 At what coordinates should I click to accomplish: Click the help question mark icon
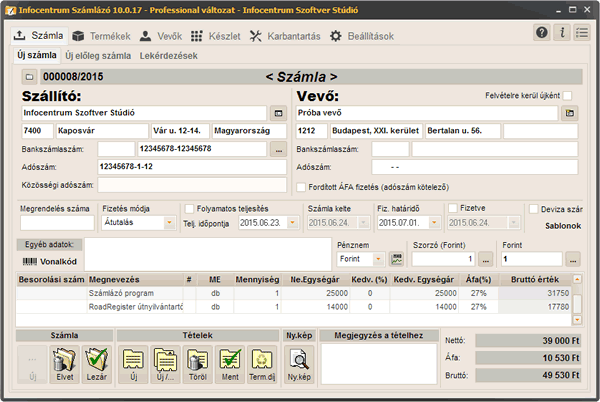pos(542,34)
